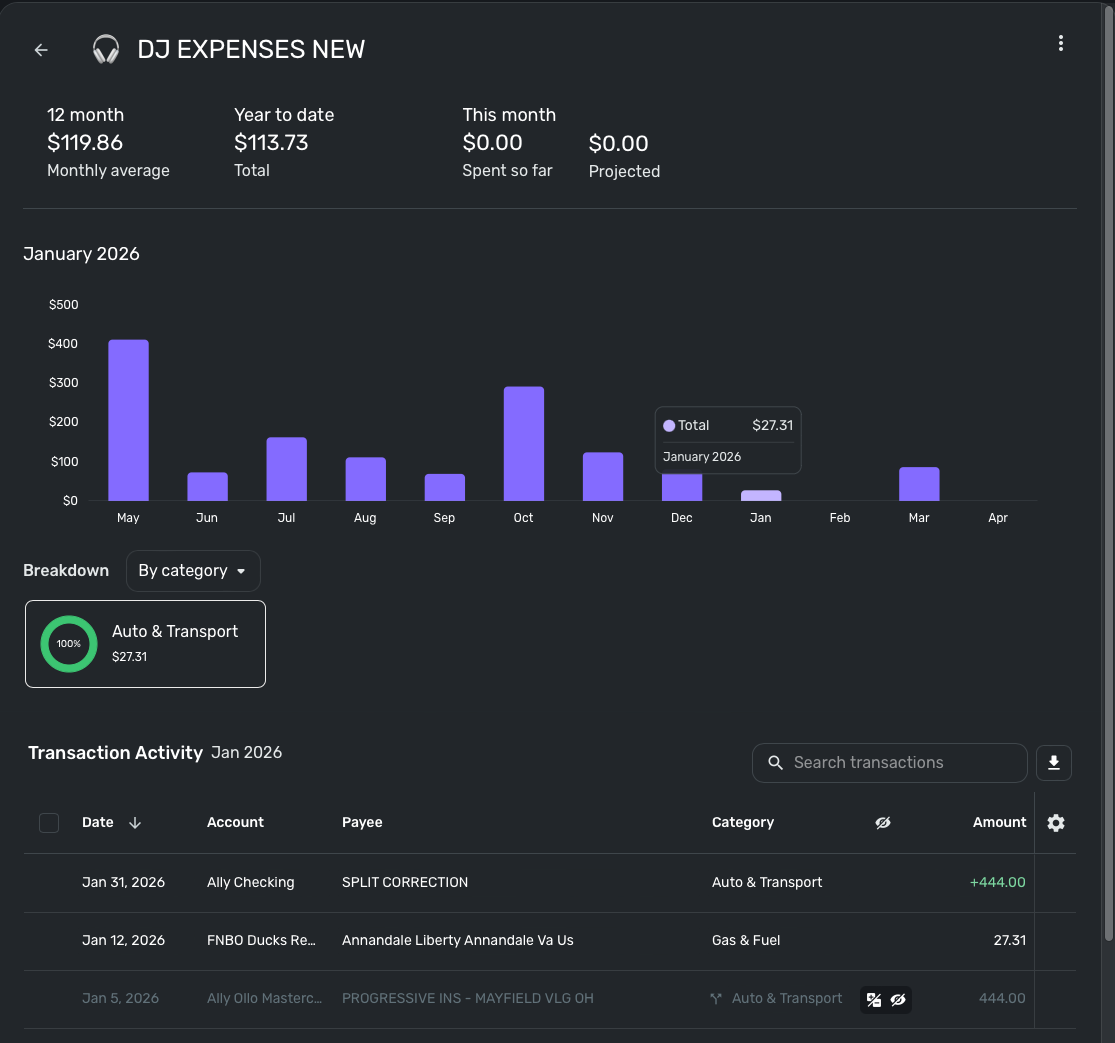Sort by Date column arrow

(x=135, y=823)
